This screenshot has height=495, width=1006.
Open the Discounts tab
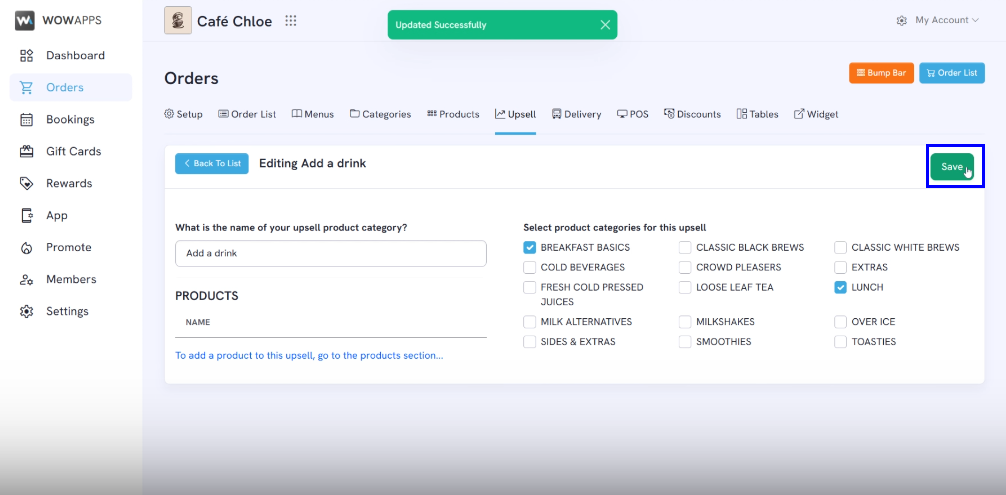(692, 114)
